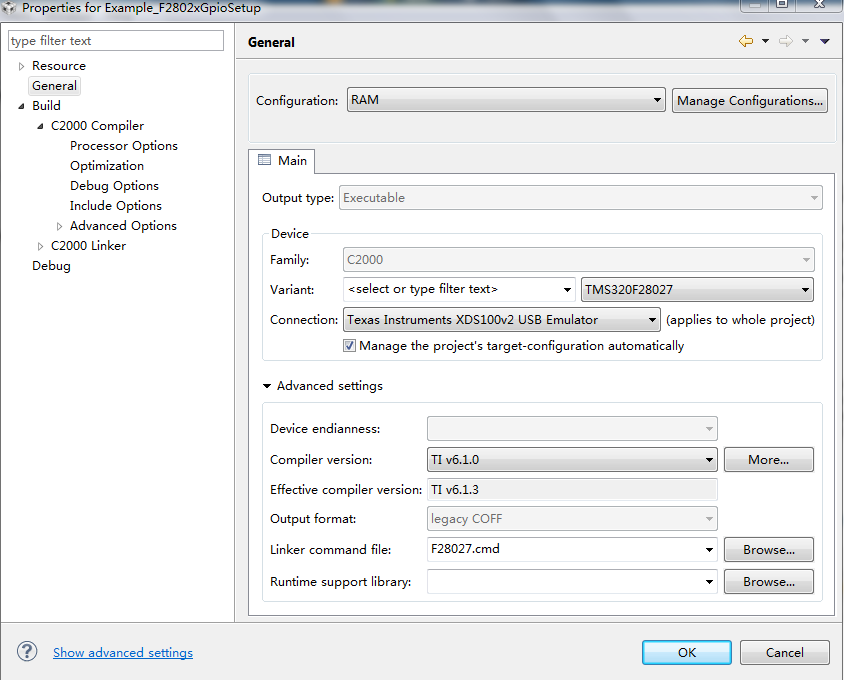Select Optimization tree item
844x680 pixels.
107,166
